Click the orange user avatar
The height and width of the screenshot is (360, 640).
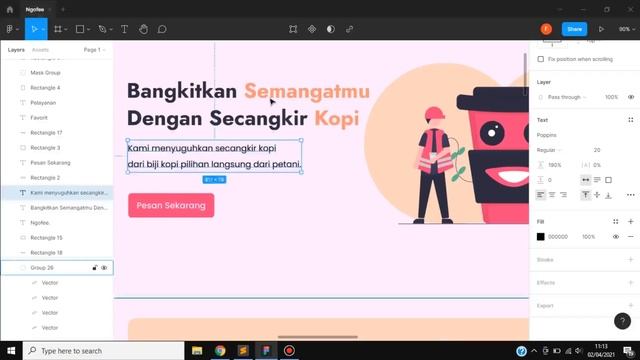tap(546, 29)
